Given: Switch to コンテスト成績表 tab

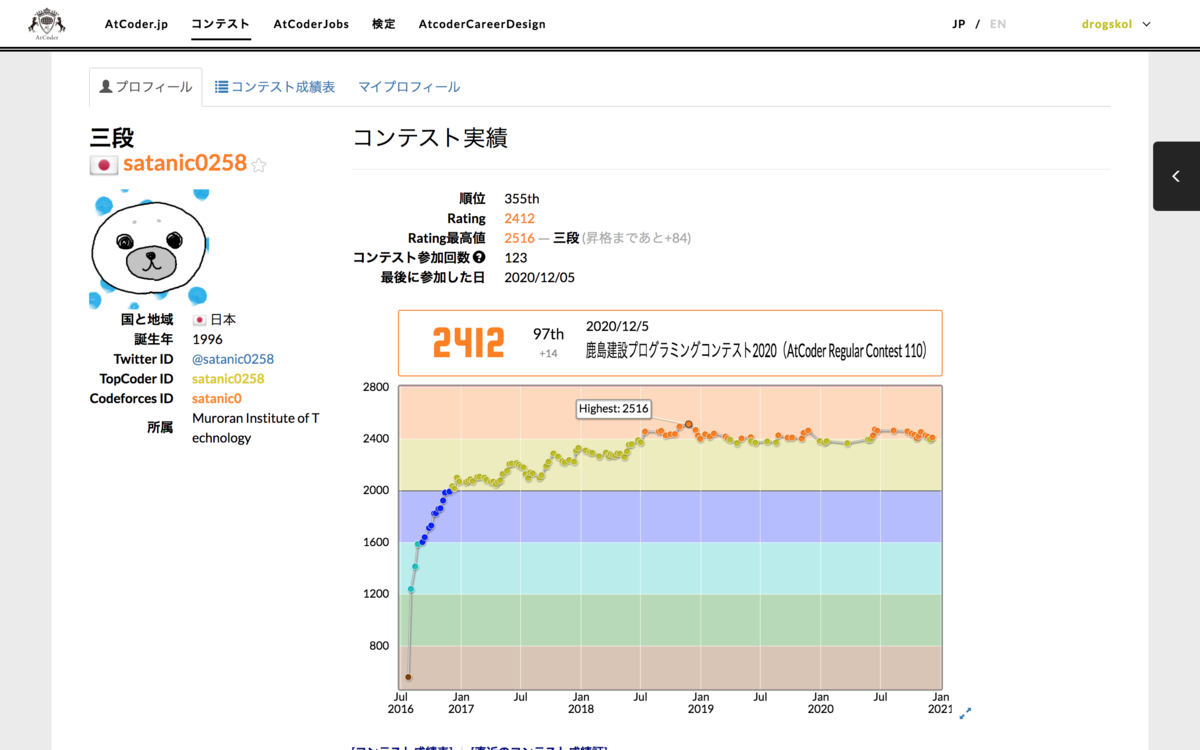Looking at the screenshot, I should point(275,87).
